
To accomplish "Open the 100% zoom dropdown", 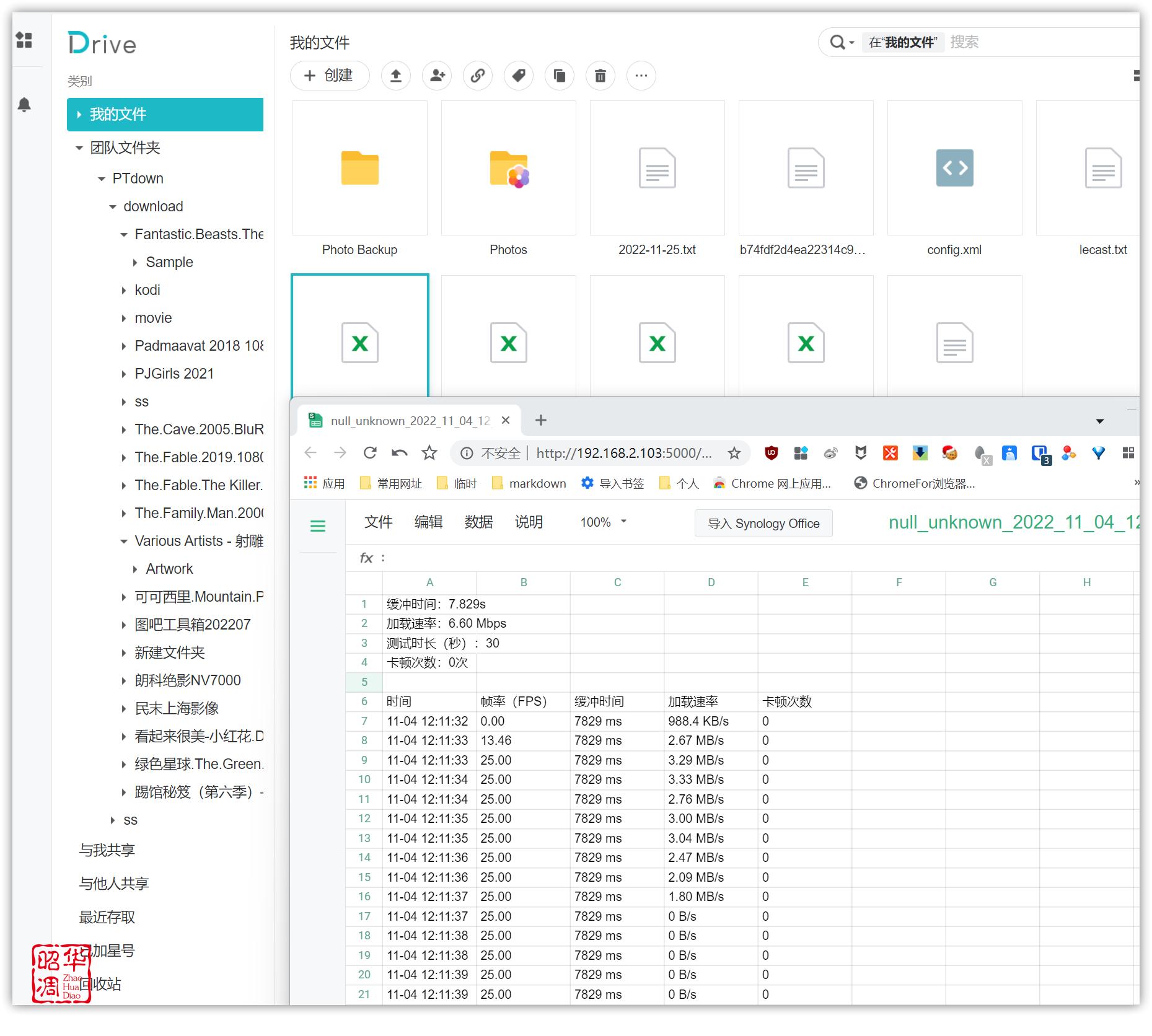I will click(603, 522).
